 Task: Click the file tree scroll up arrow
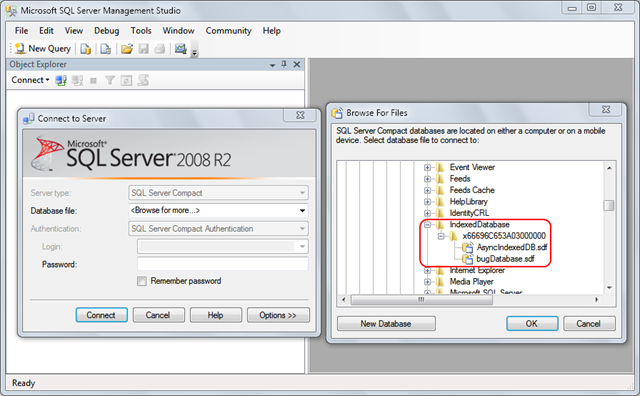pos(609,168)
